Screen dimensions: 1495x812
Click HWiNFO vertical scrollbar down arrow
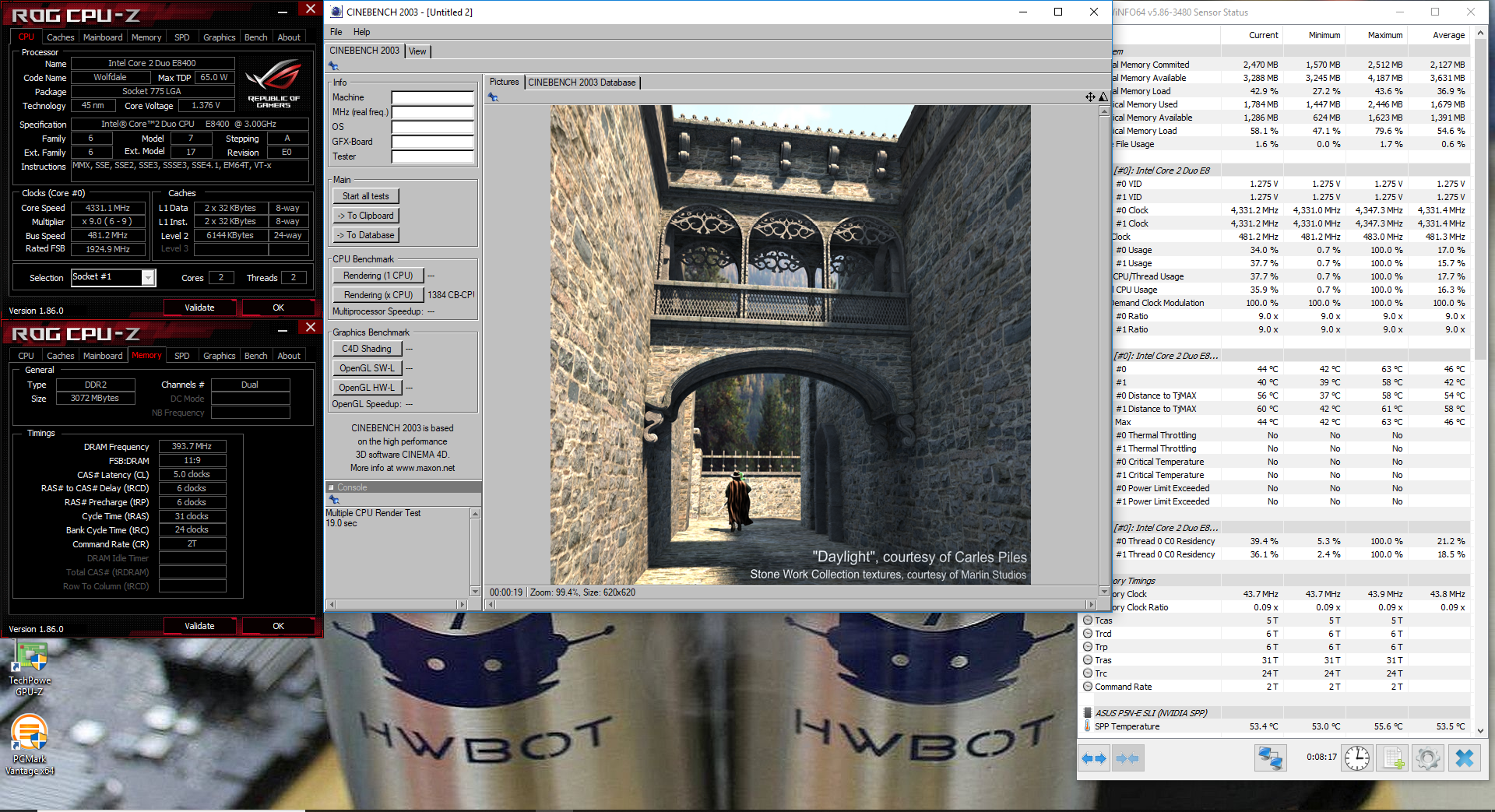click(x=1480, y=731)
